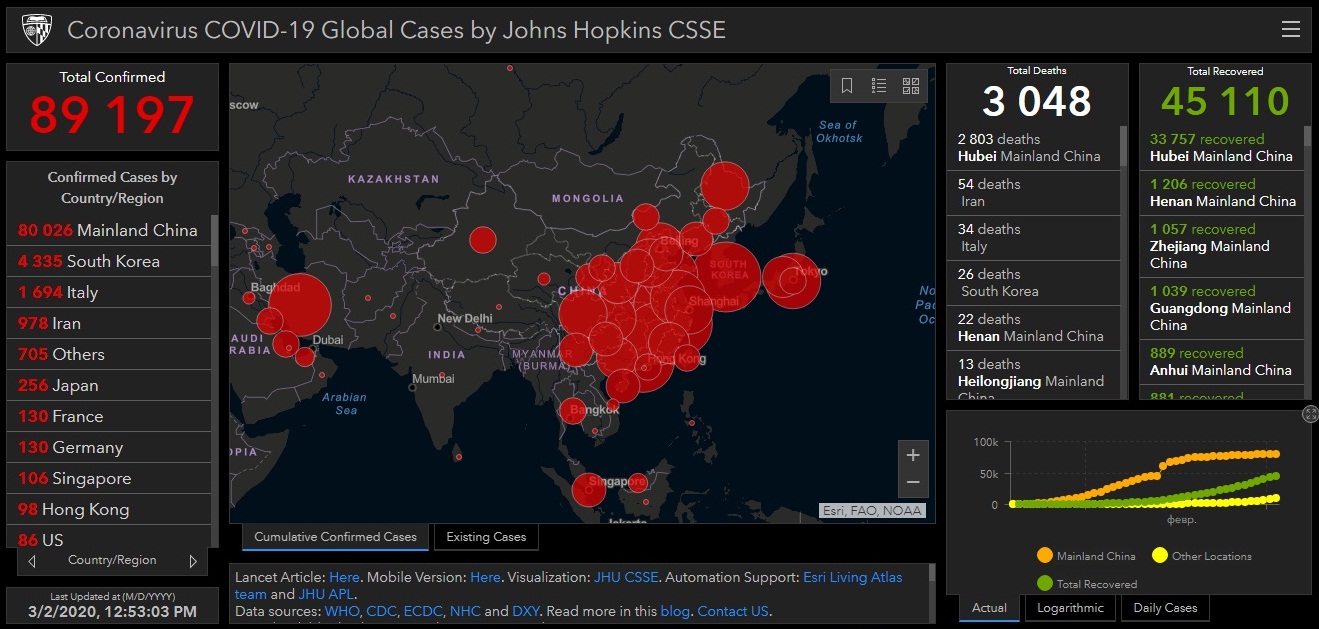Toggle Total Recovered series in chart legend

(x=1087, y=583)
